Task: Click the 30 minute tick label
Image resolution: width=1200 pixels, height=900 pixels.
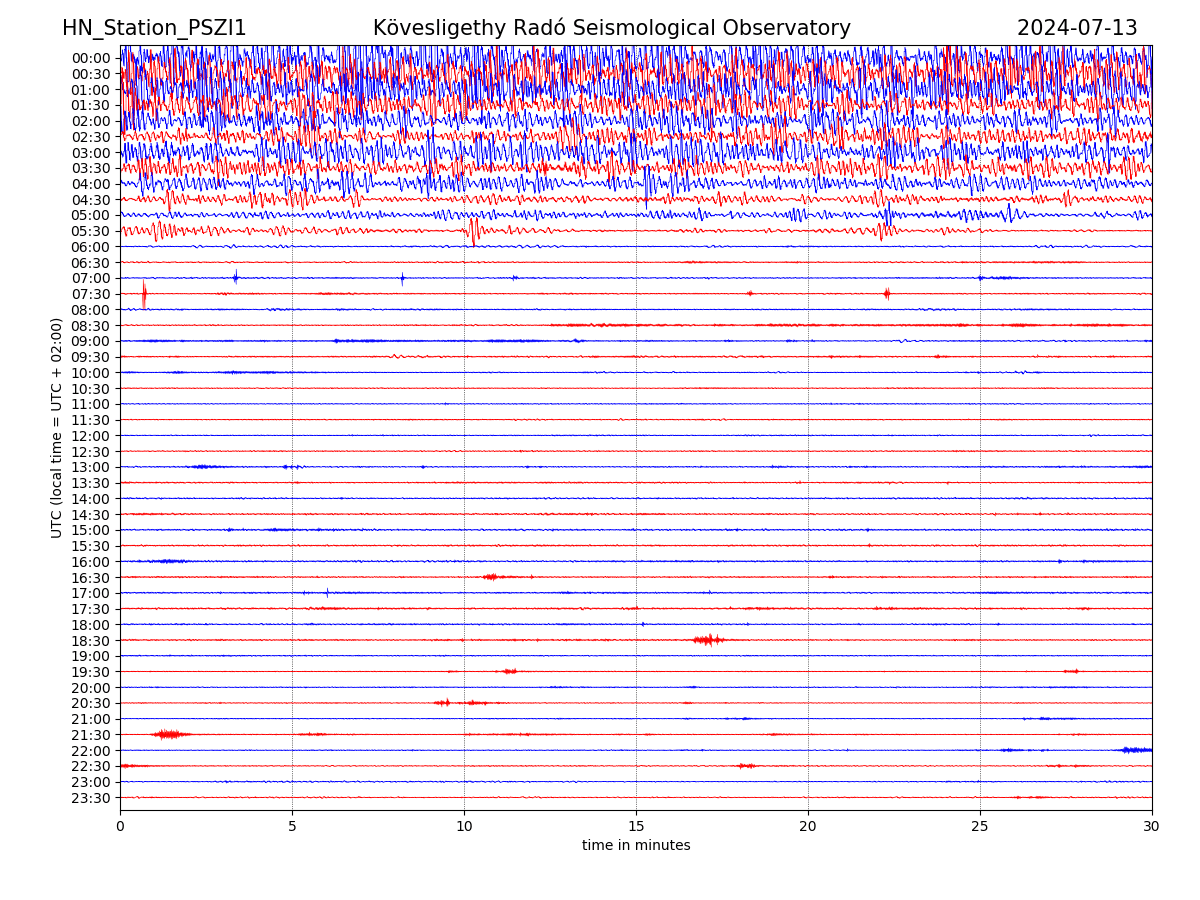Action: tap(1151, 827)
